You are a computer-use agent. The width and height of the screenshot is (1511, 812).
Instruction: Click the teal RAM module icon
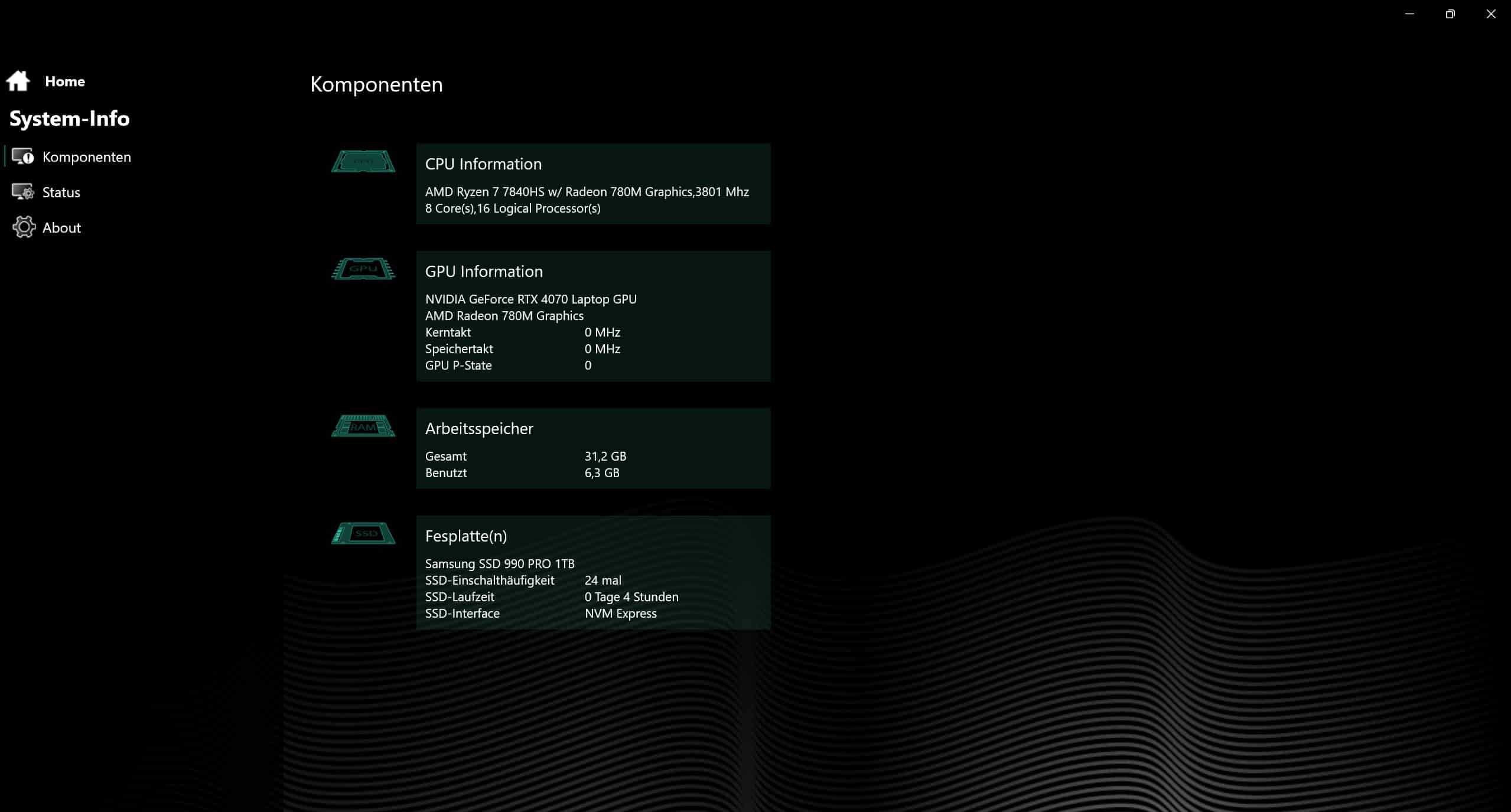[x=363, y=426]
